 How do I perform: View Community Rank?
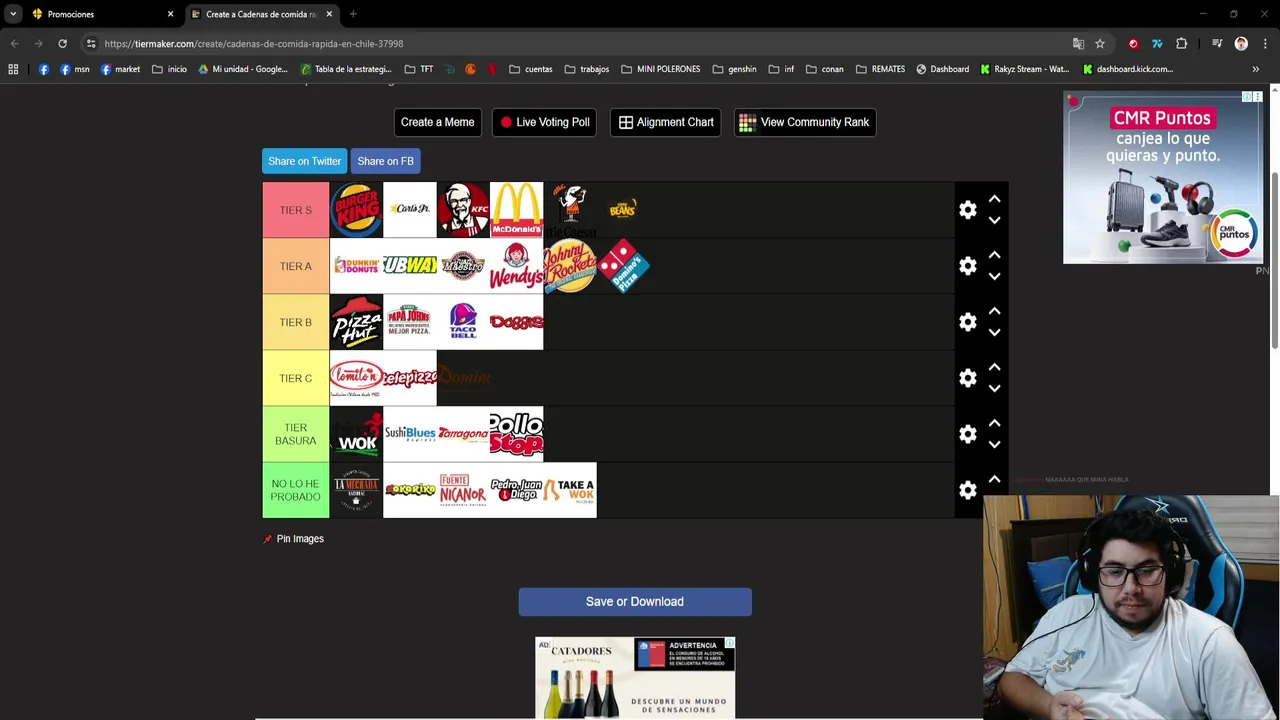click(804, 122)
